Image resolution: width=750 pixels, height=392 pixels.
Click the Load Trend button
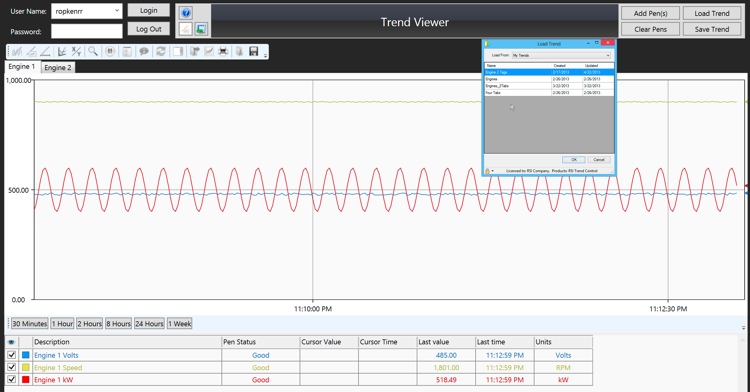coord(712,13)
